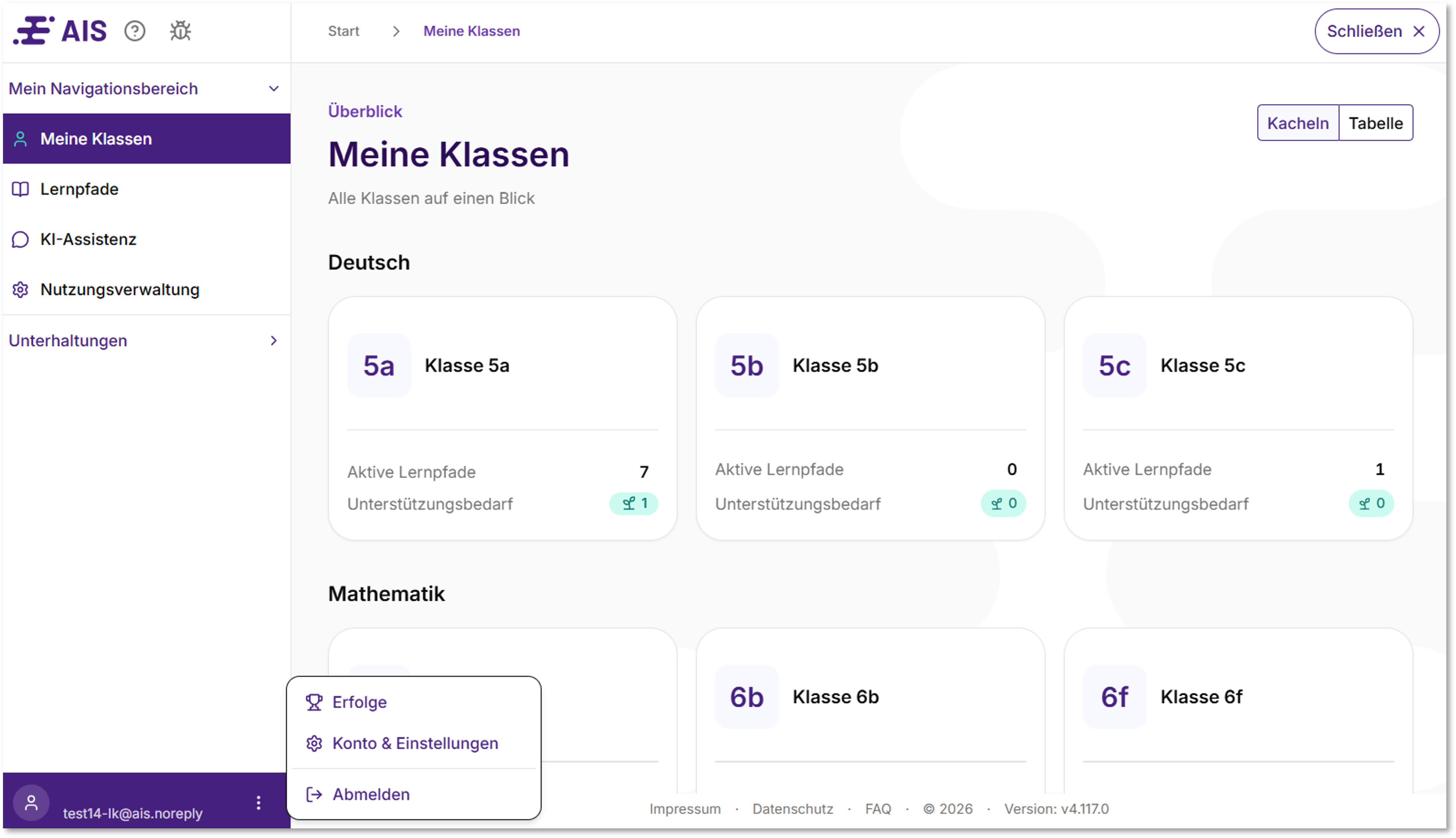Image resolution: width=1456 pixels, height=838 pixels.
Task: Click Meine Klassen in the breadcrumb
Action: coord(471,31)
